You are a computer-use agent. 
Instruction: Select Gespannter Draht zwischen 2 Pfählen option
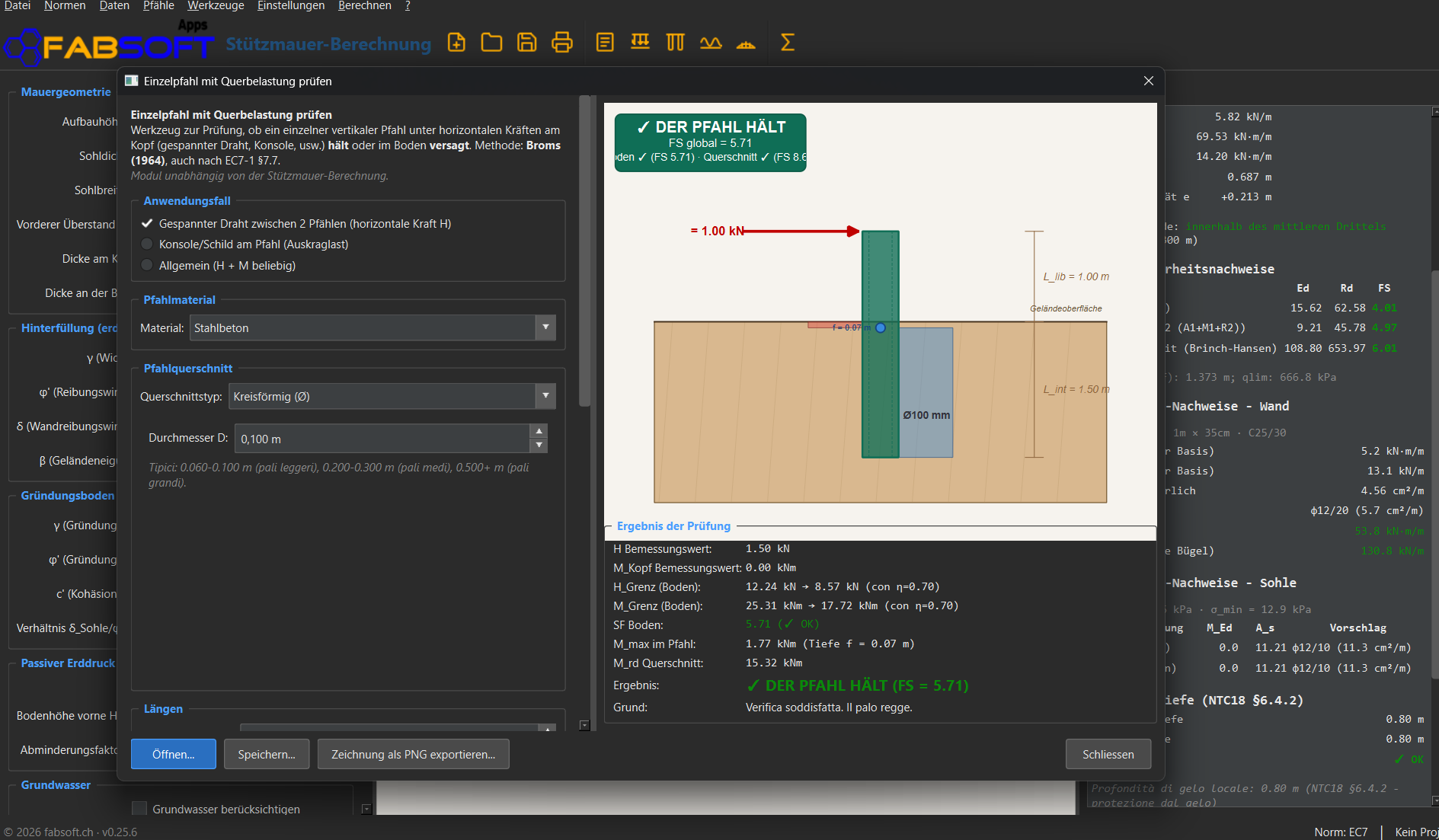coord(148,223)
